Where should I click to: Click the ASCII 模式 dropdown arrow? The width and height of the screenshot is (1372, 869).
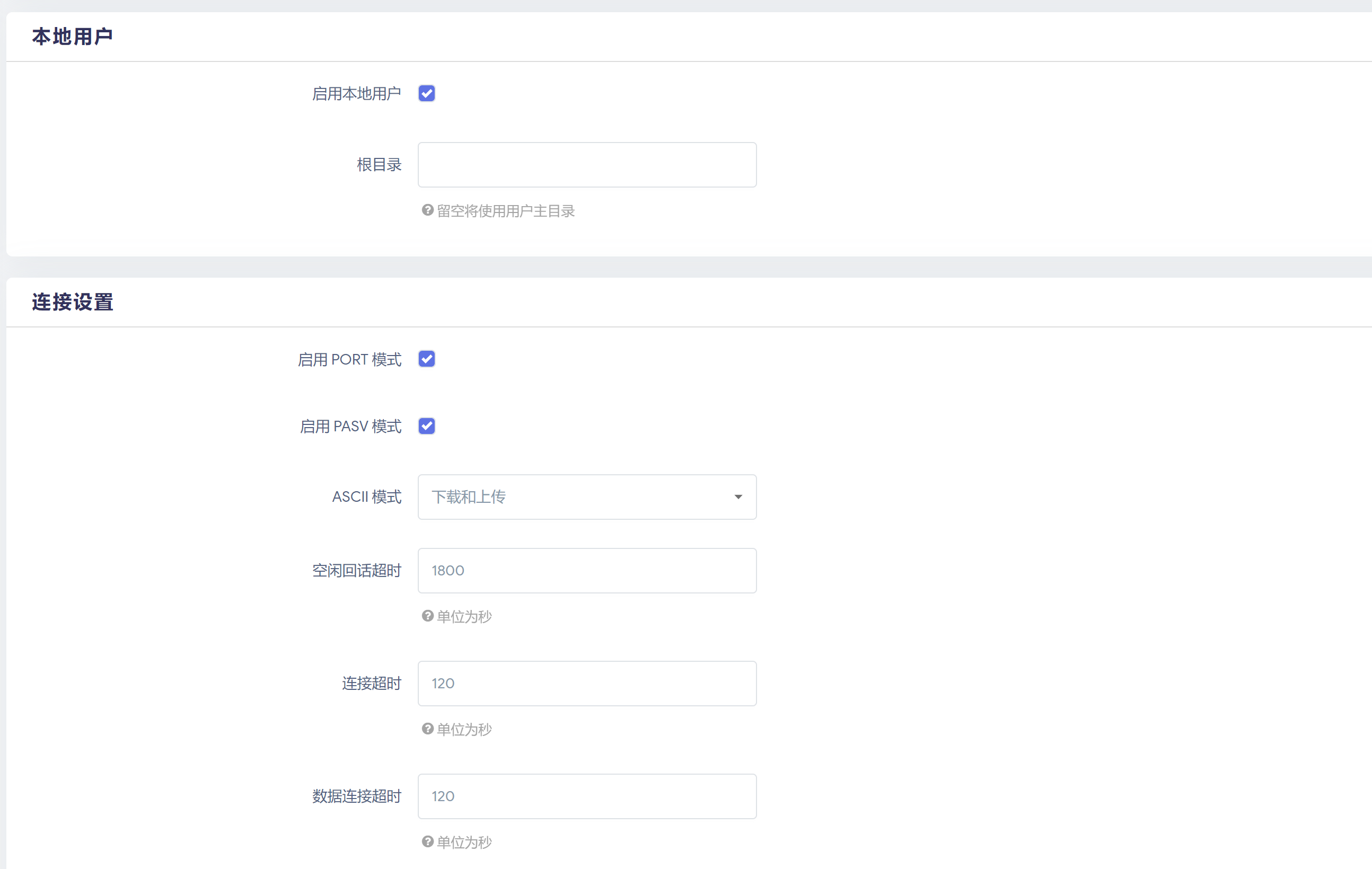(738, 497)
